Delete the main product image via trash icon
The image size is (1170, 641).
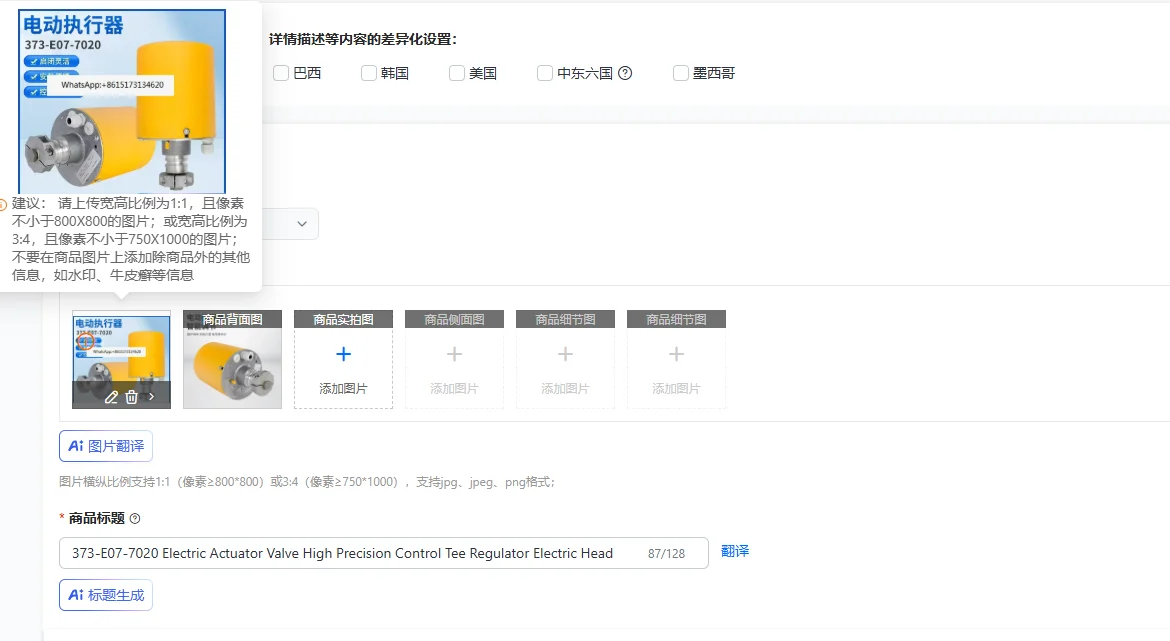(x=132, y=396)
